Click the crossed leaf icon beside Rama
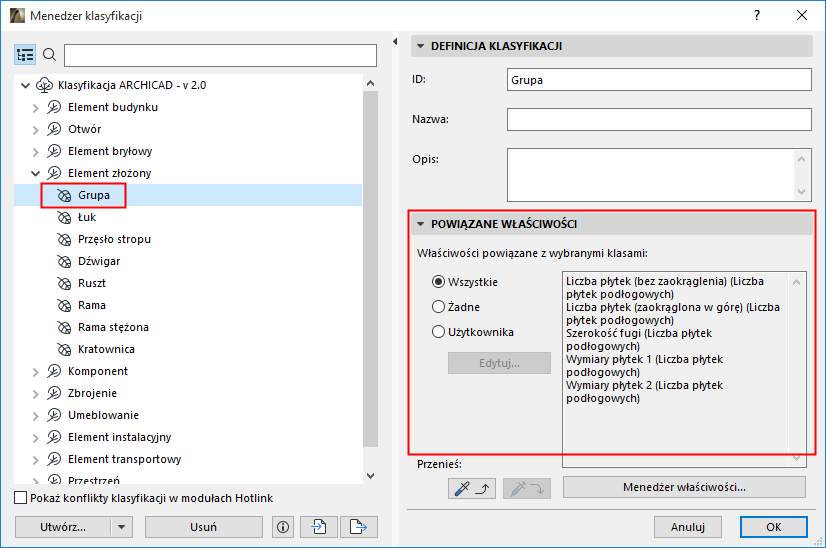 (x=64, y=306)
